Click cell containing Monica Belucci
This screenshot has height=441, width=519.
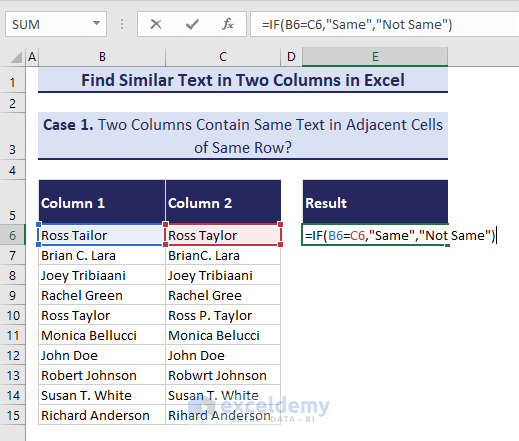(223, 336)
